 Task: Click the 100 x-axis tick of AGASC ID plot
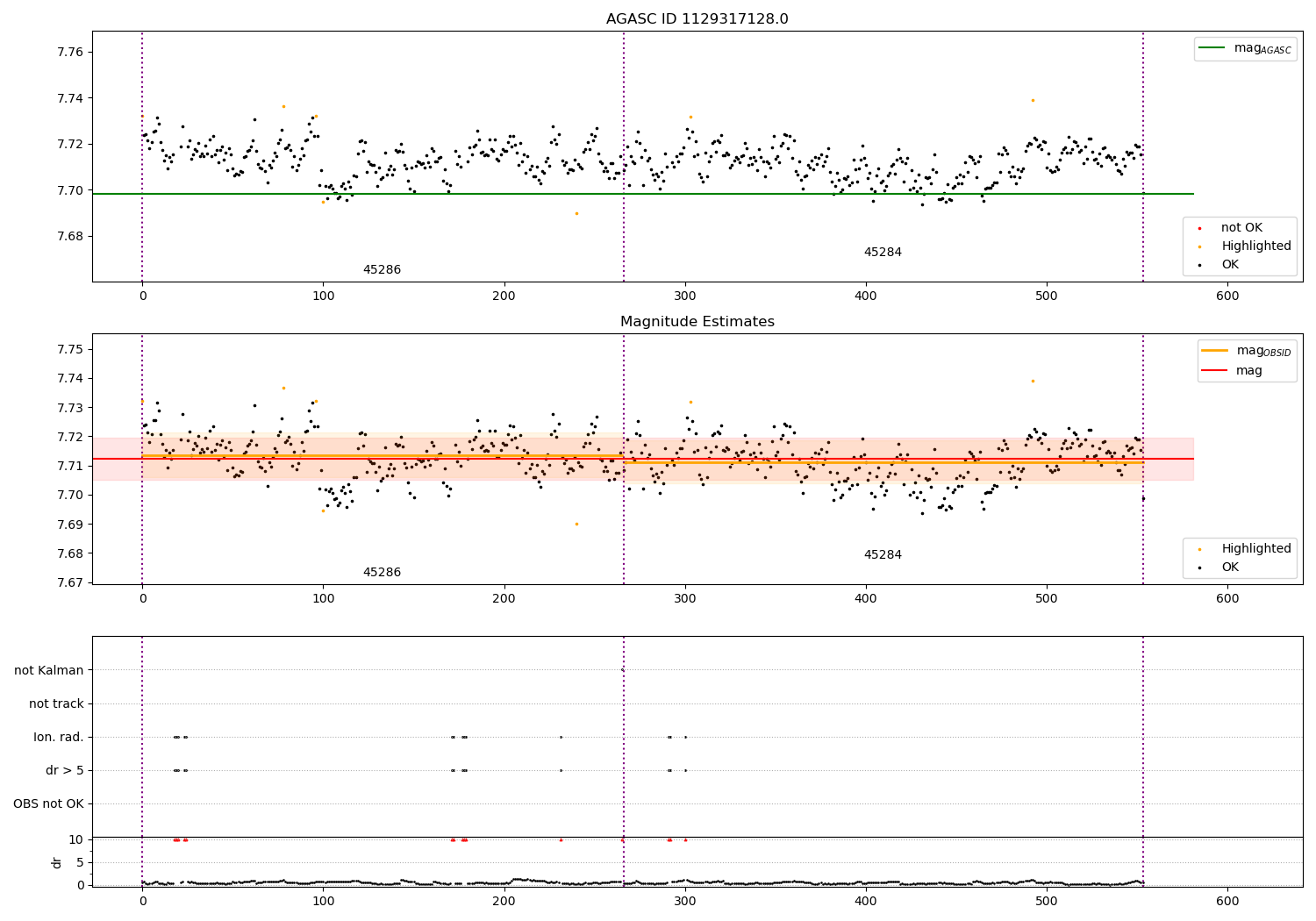(x=323, y=296)
